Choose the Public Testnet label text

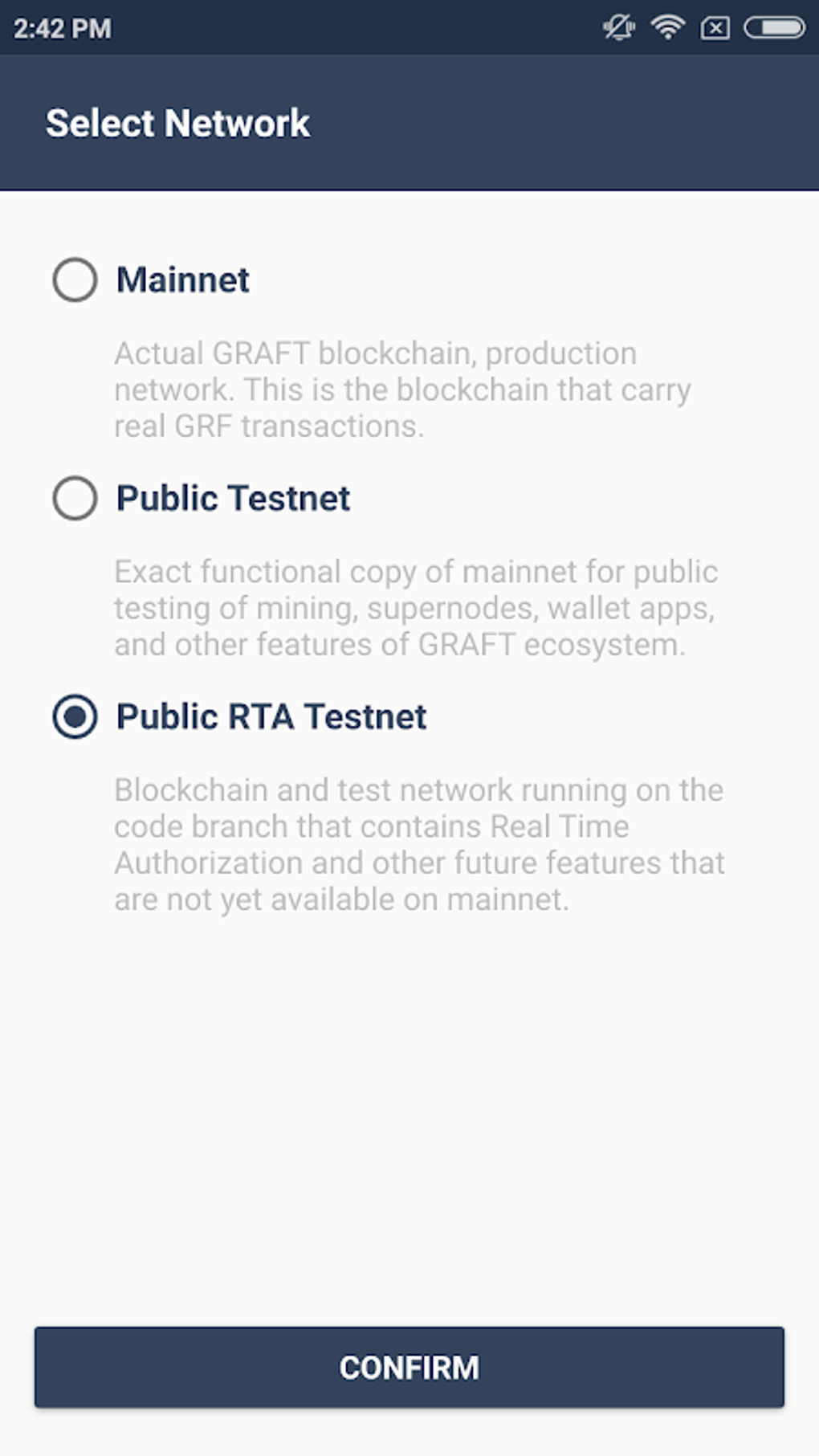[x=233, y=499]
